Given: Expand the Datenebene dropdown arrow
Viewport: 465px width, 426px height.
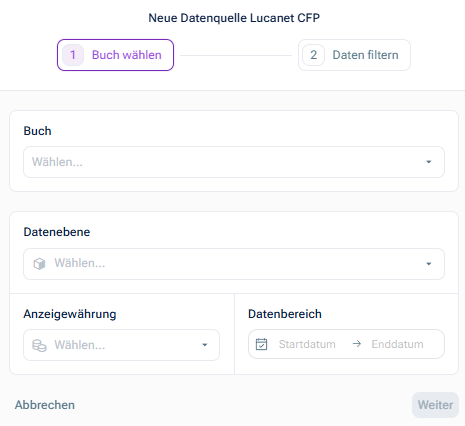Looking at the screenshot, I should click(429, 264).
